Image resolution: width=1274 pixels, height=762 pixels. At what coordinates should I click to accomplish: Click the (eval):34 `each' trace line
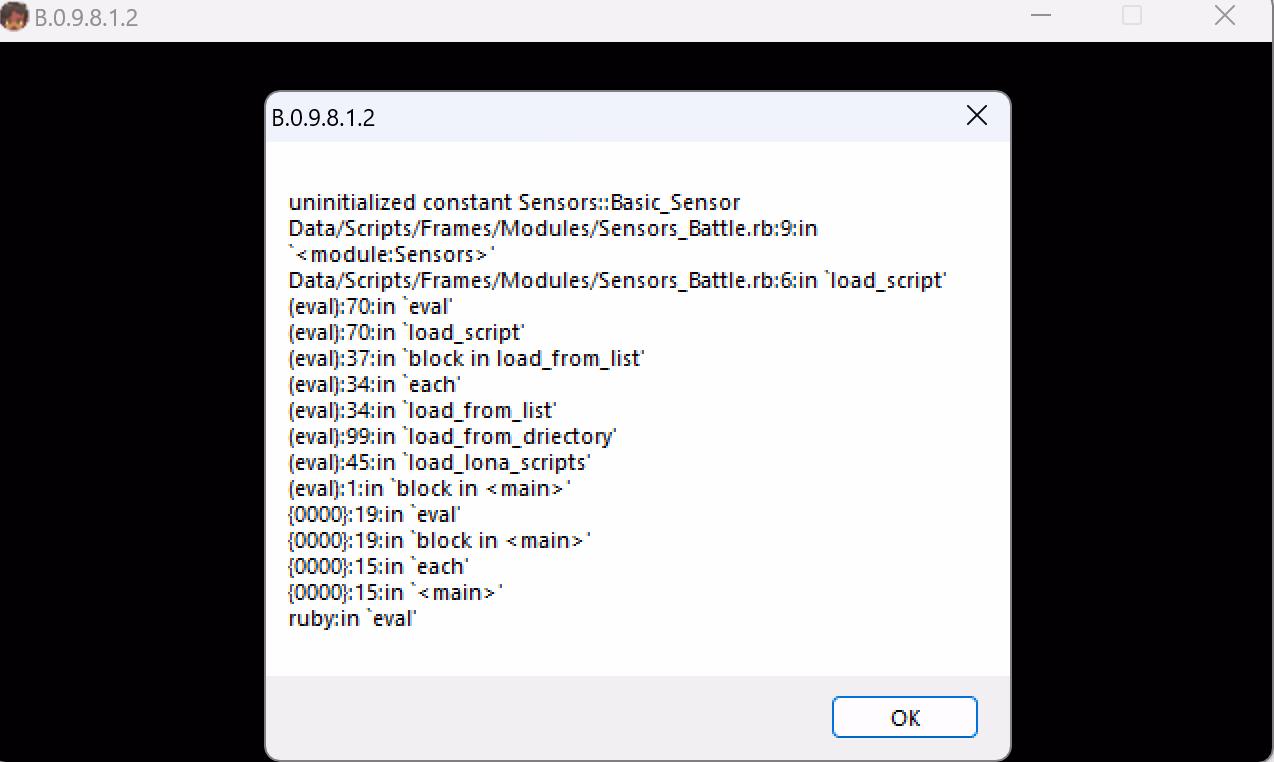(374, 385)
